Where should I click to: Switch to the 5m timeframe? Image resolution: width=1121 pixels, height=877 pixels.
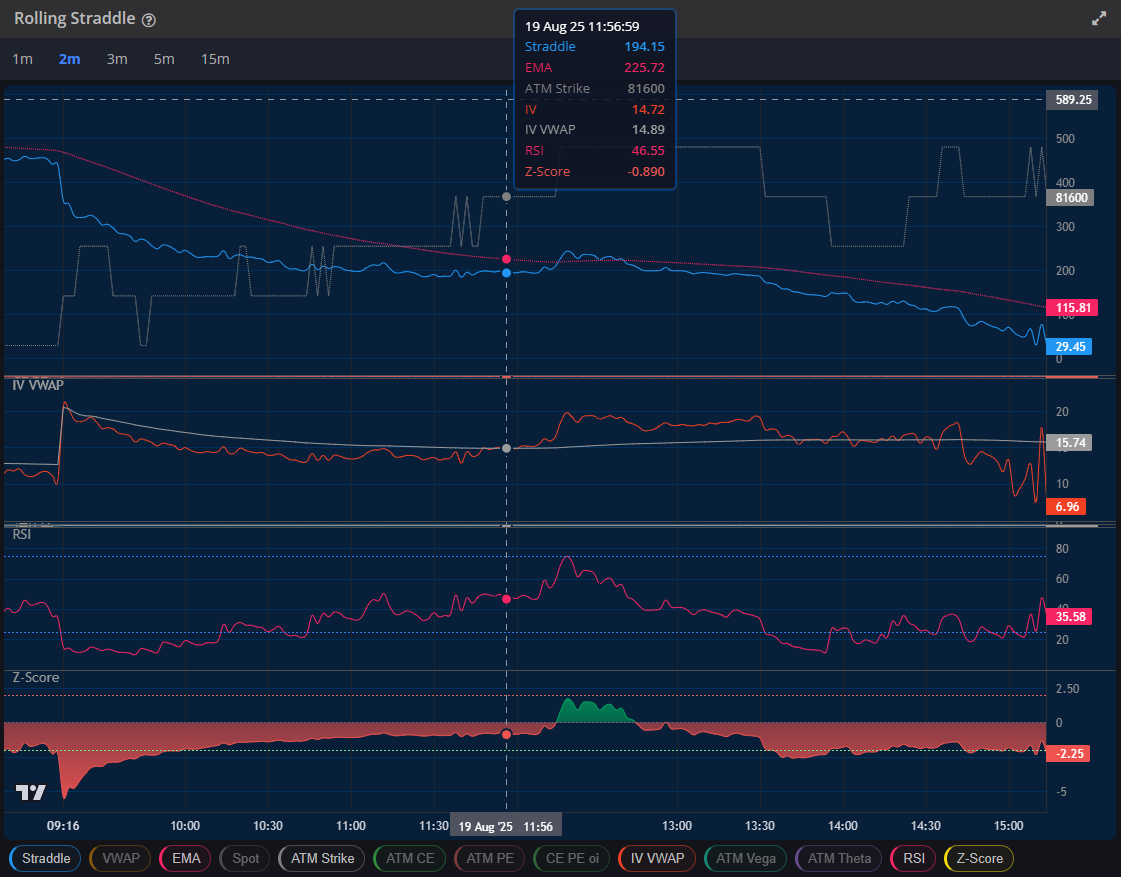coord(164,59)
